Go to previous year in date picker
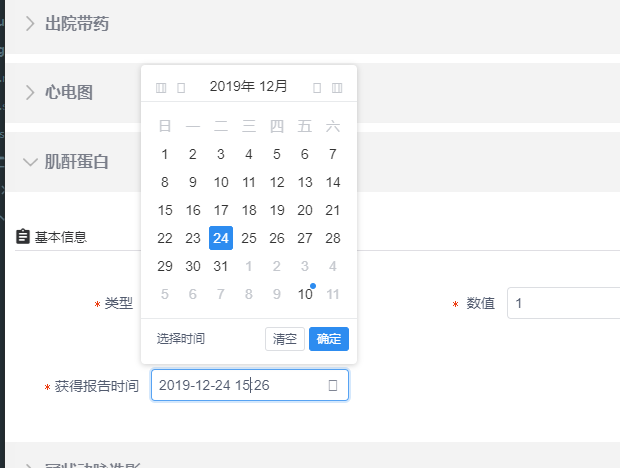Viewport: 620px width, 468px height. point(161,87)
